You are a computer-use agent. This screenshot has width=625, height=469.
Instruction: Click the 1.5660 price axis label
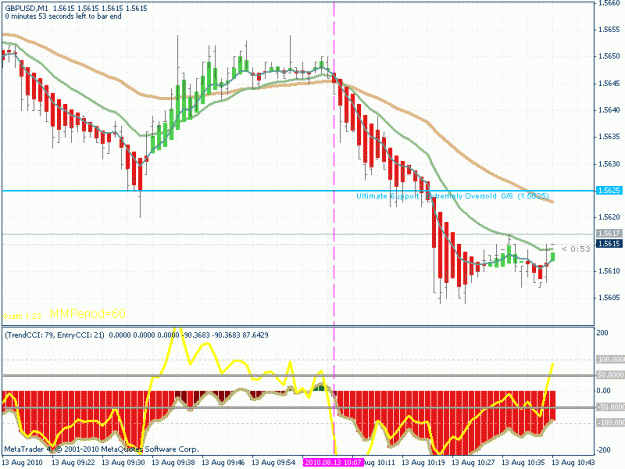pyautogui.click(x=609, y=3)
